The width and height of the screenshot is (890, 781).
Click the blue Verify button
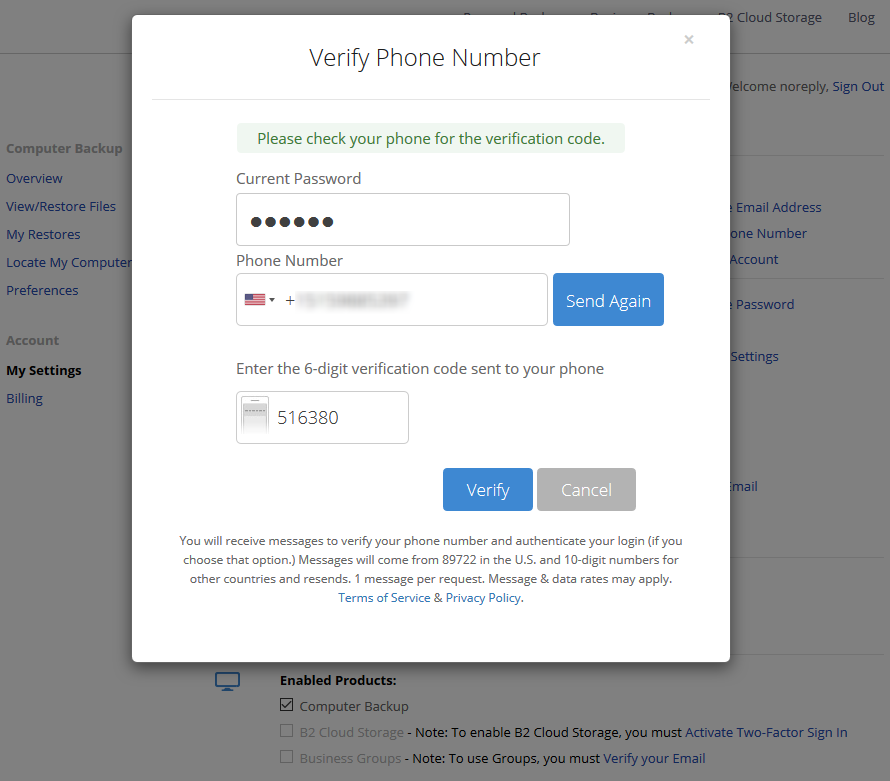[488, 489]
